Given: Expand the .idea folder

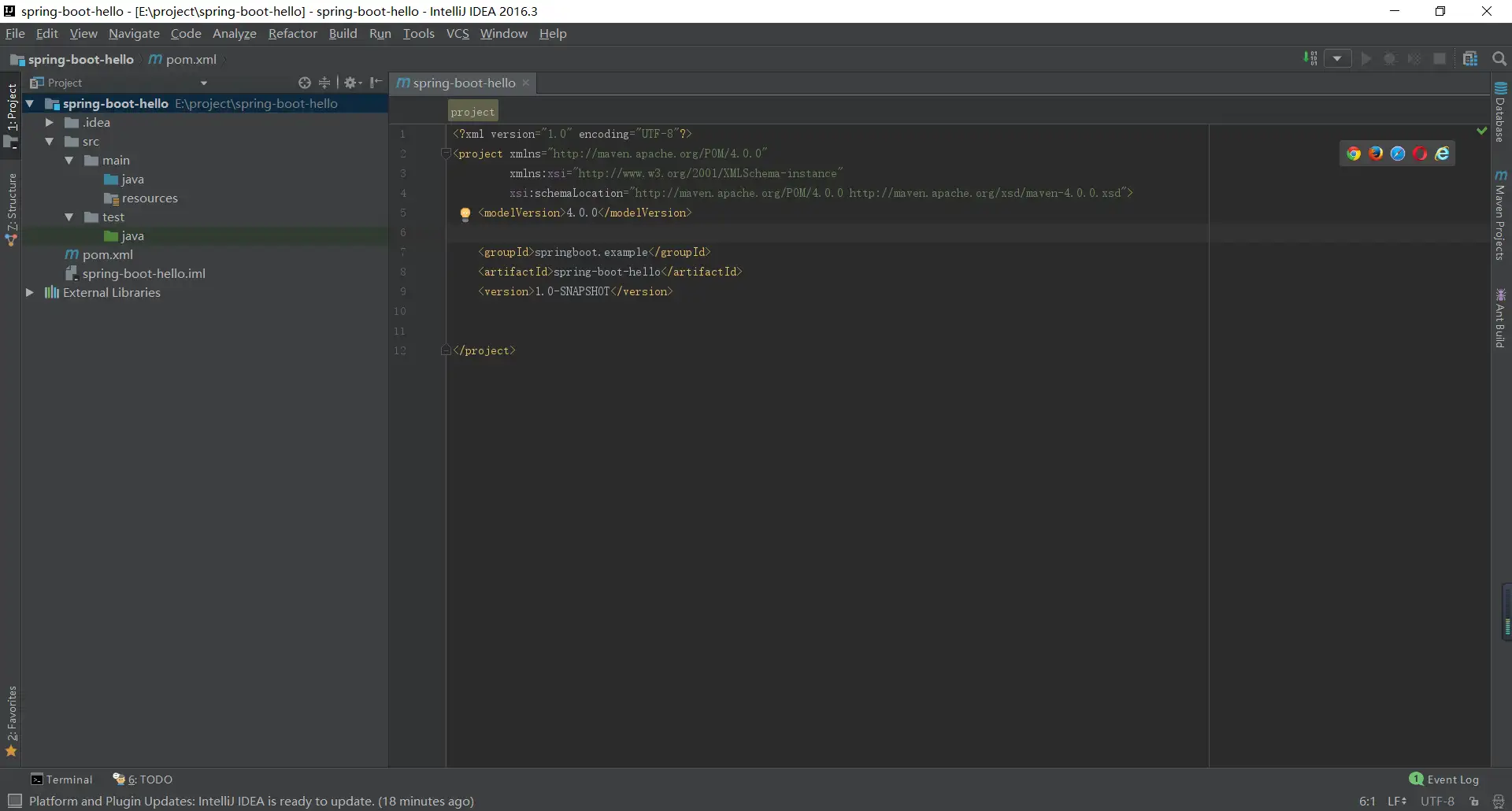Looking at the screenshot, I should coord(49,123).
